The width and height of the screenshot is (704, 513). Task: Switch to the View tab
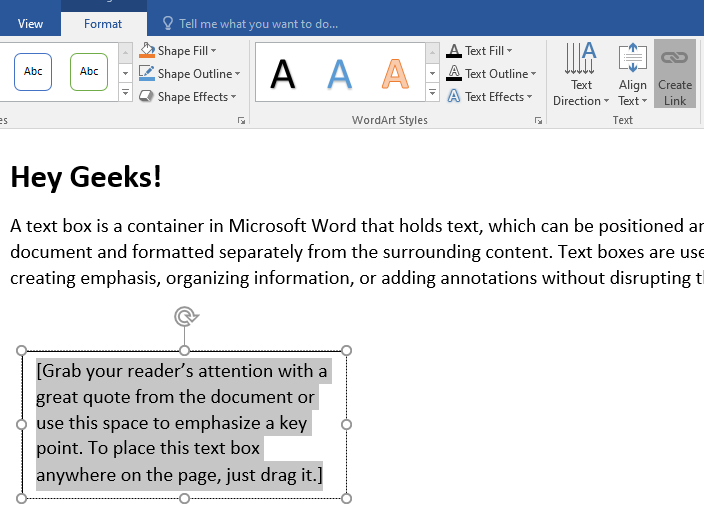point(30,24)
